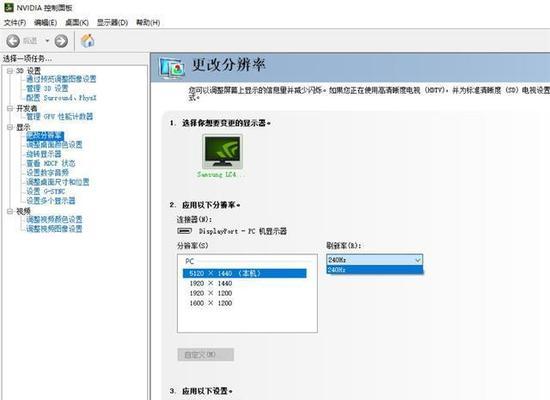Select the 1920 × 1200 resolution
Viewport: 550px width, 400px height.
(210, 293)
